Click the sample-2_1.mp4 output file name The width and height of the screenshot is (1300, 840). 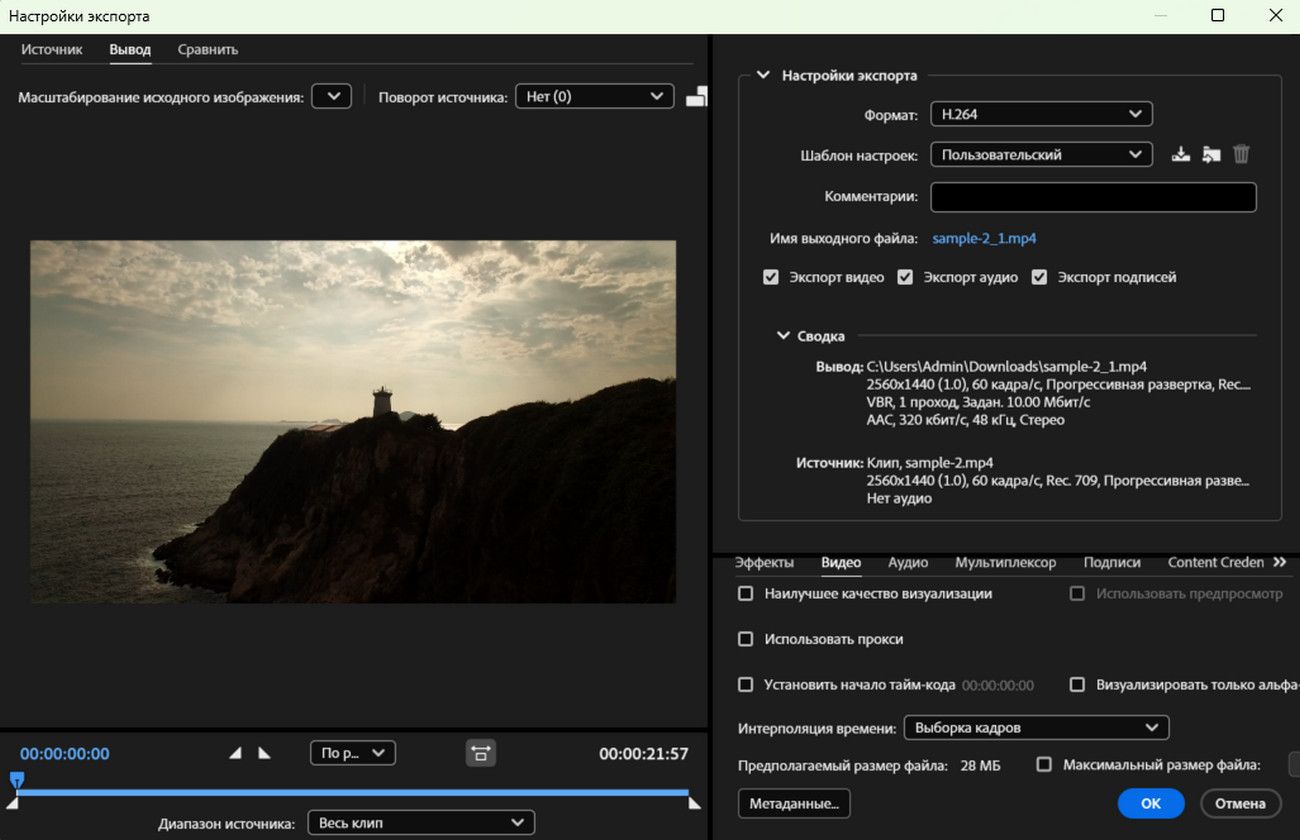[x=984, y=238]
